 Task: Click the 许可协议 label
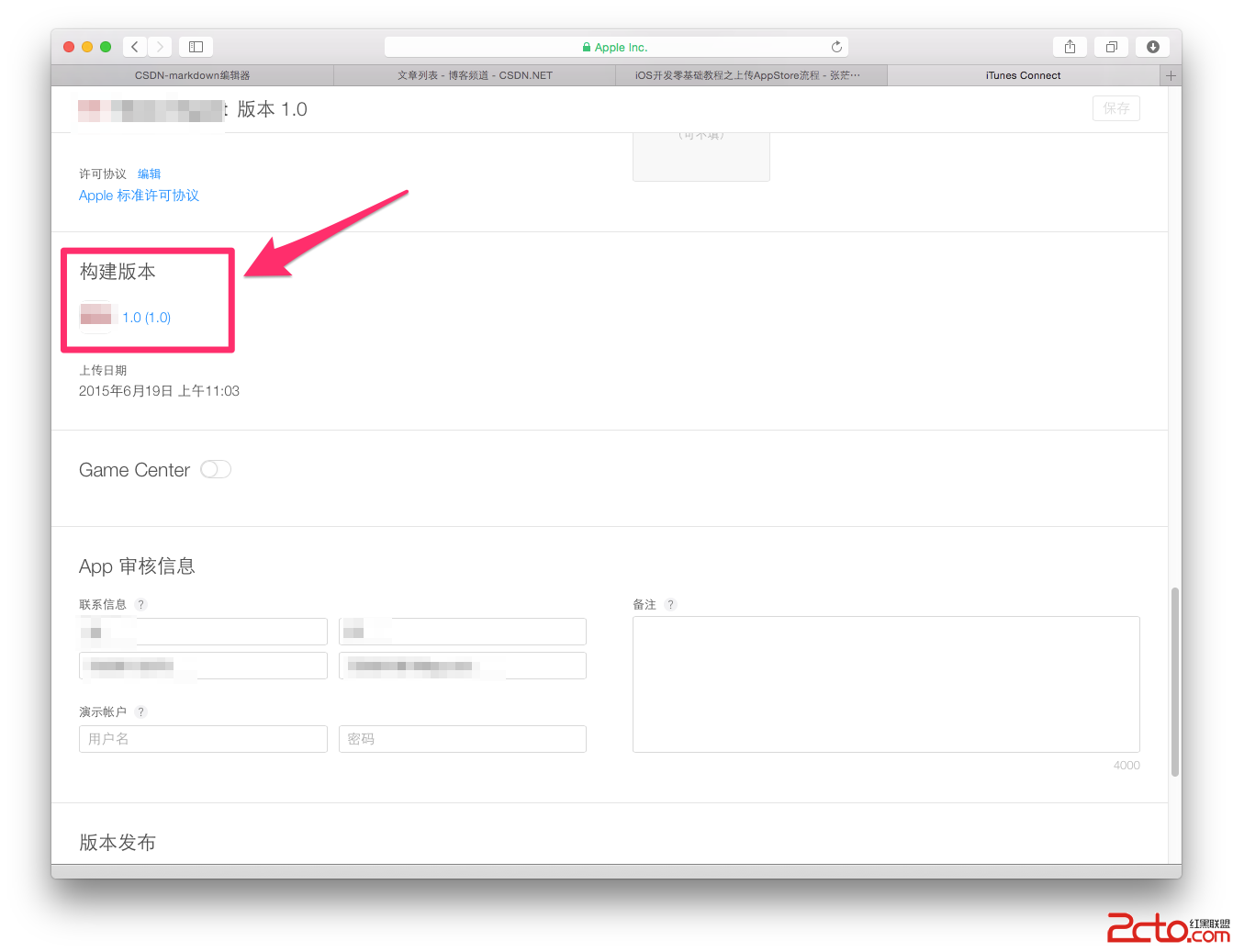[103, 174]
